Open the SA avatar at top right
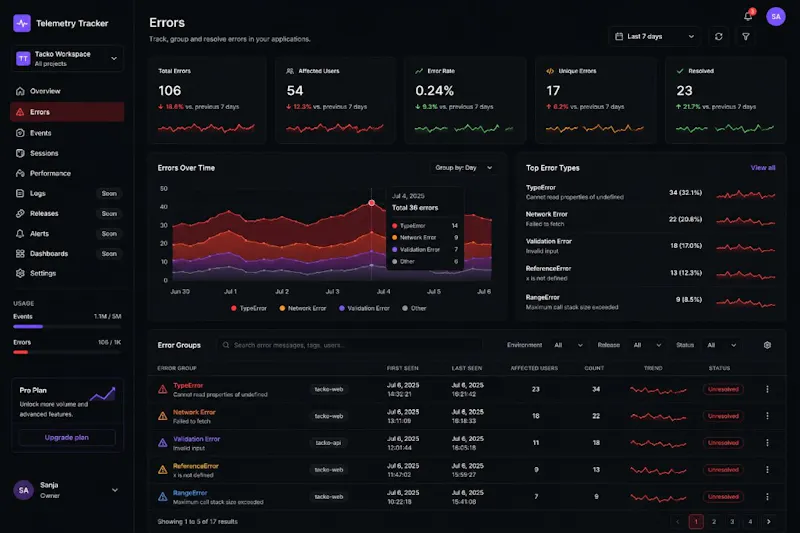 (776, 16)
